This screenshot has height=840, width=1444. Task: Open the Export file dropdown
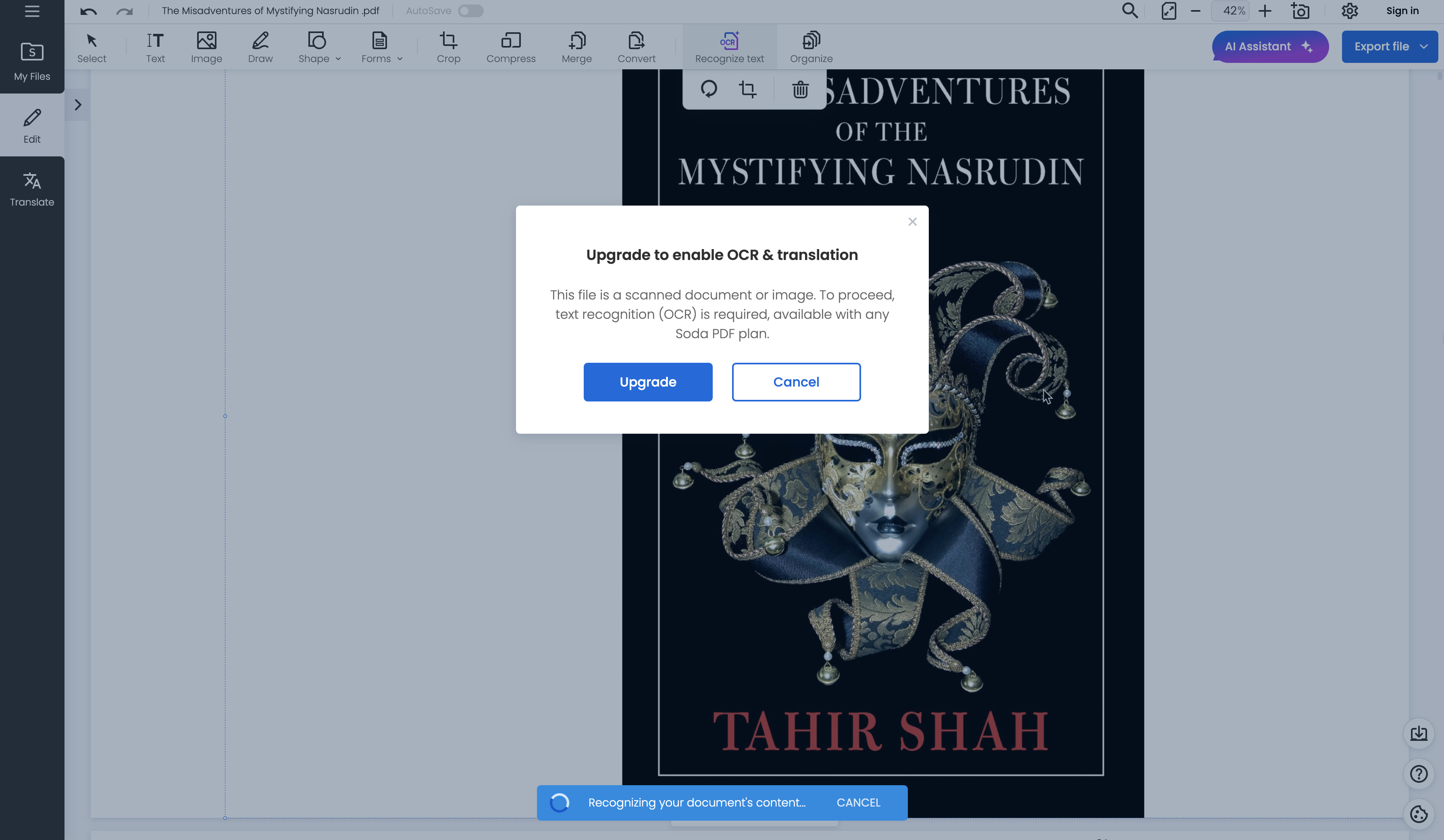(x=1423, y=46)
